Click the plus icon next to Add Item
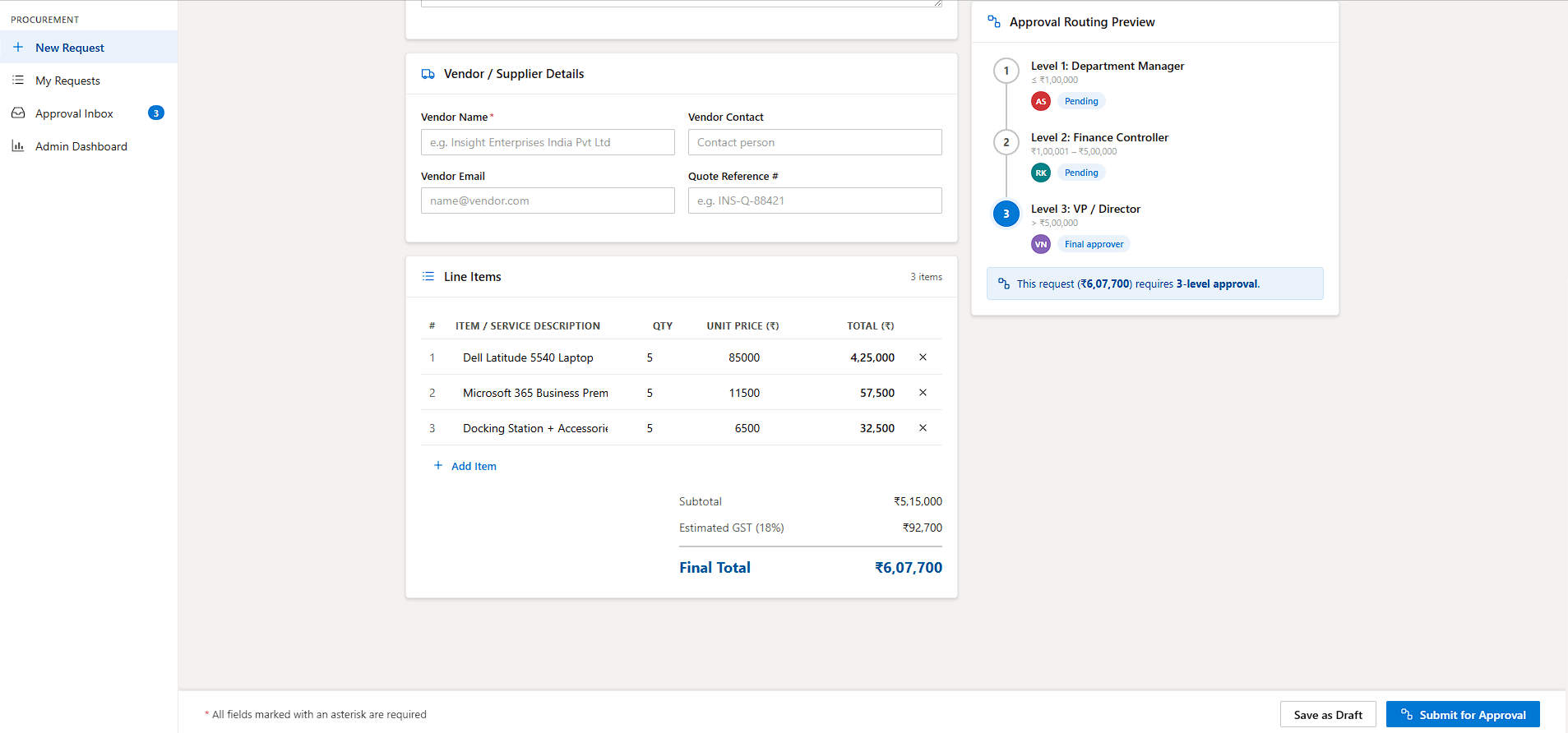 tap(438, 466)
